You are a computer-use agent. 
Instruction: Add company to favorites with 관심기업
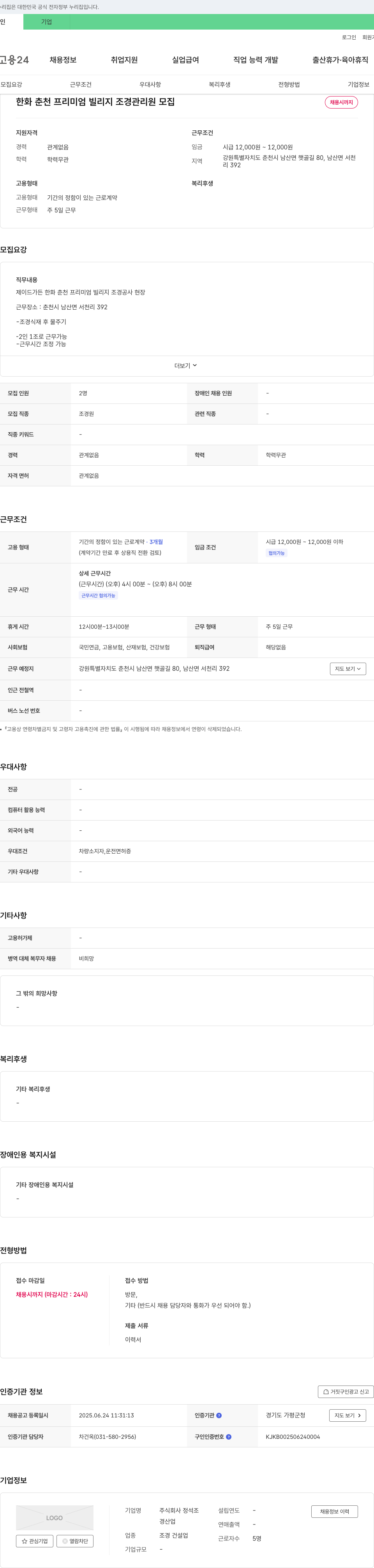(x=35, y=1541)
